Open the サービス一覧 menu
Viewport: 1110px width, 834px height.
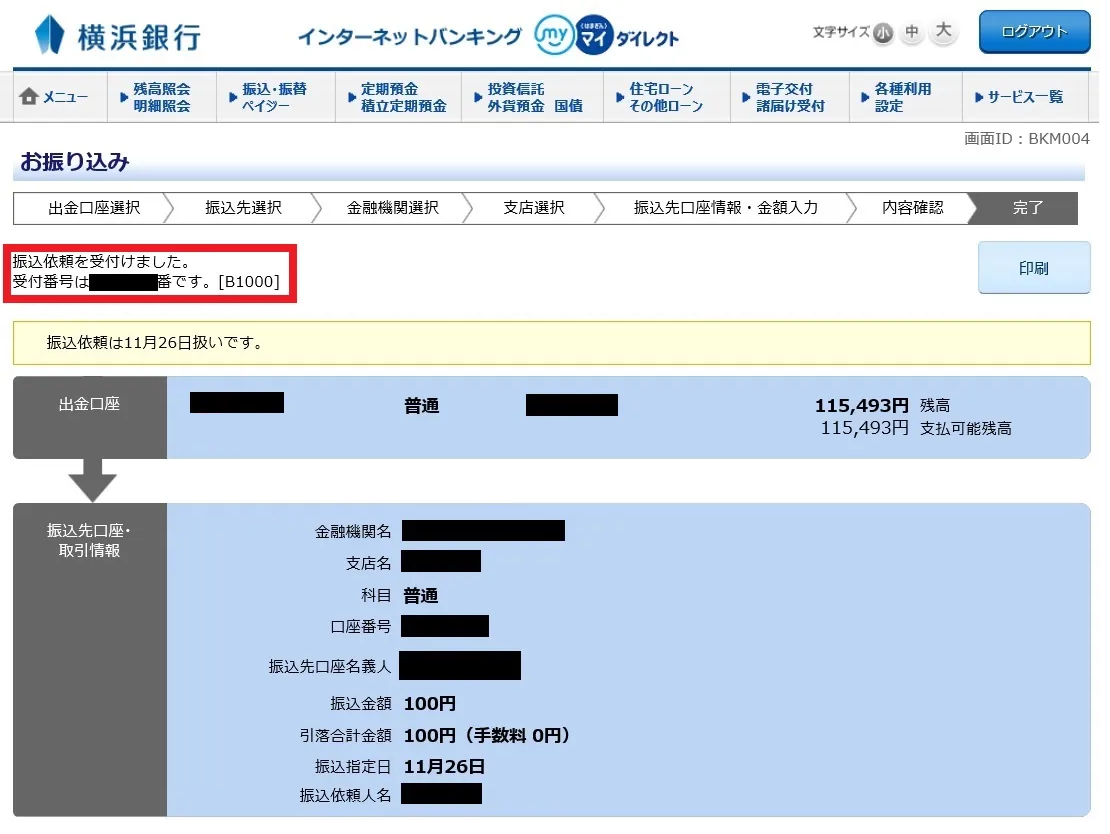1025,97
